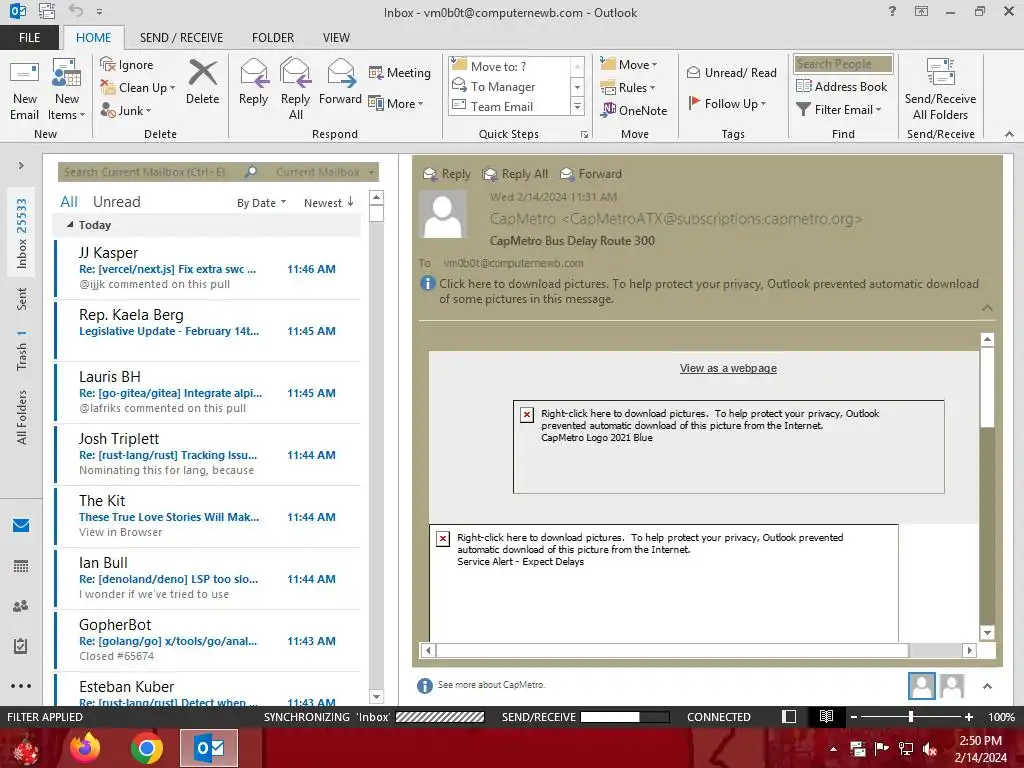Open the Follow Up flag menu
This screenshot has width=1024, height=768.
pos(727,103)
